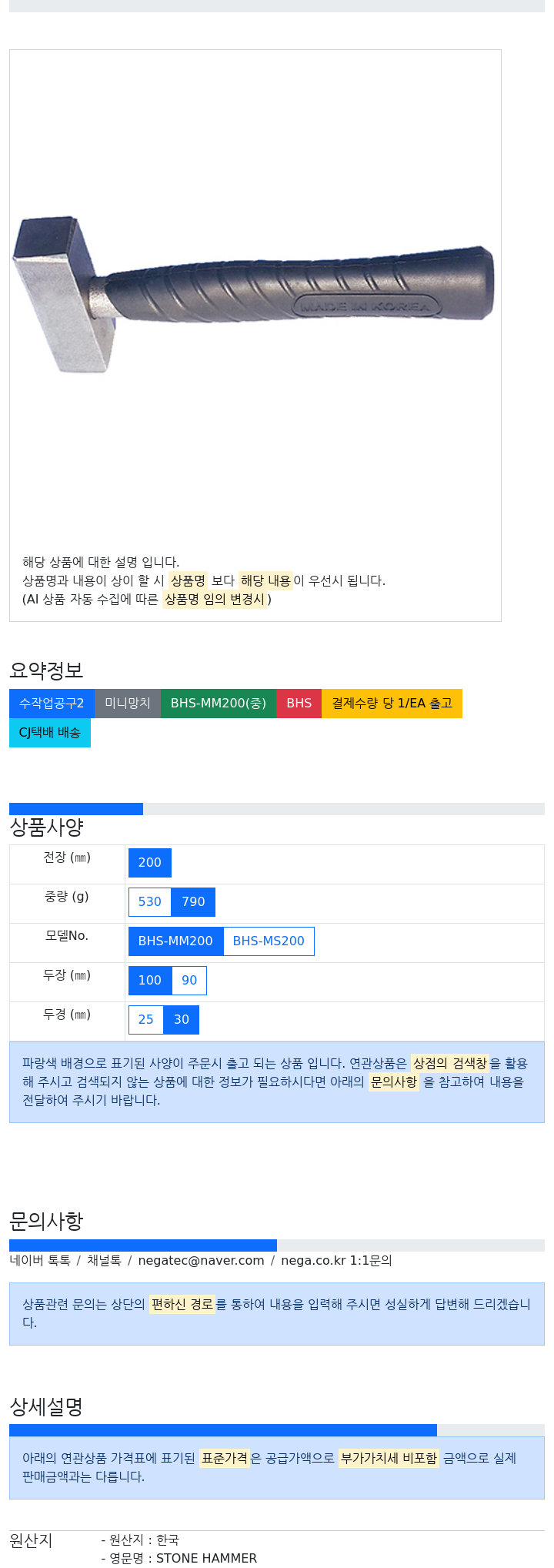
Task: Click the BHS-MM200(중) green tag
Action: pos(219,704)
